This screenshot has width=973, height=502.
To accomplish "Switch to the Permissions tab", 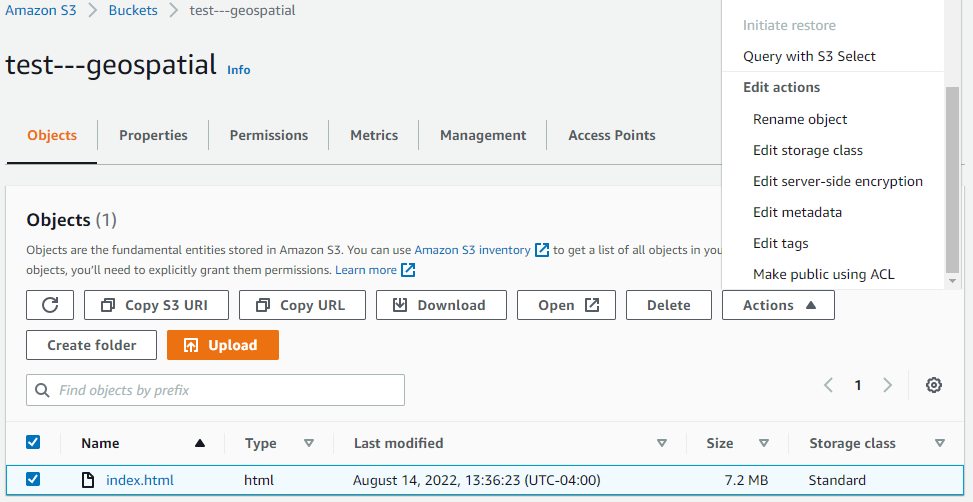I will (x=269, y=135).
